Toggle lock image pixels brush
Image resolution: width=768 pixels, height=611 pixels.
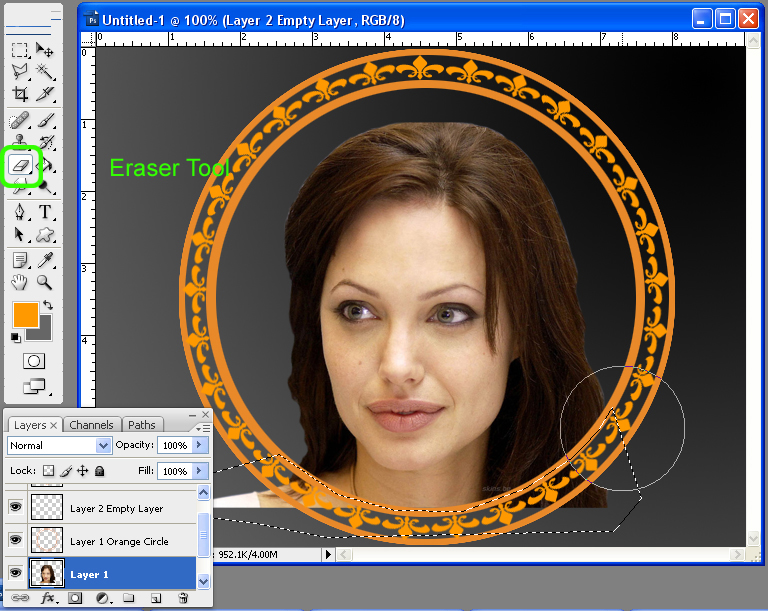(x=66, y=471)
